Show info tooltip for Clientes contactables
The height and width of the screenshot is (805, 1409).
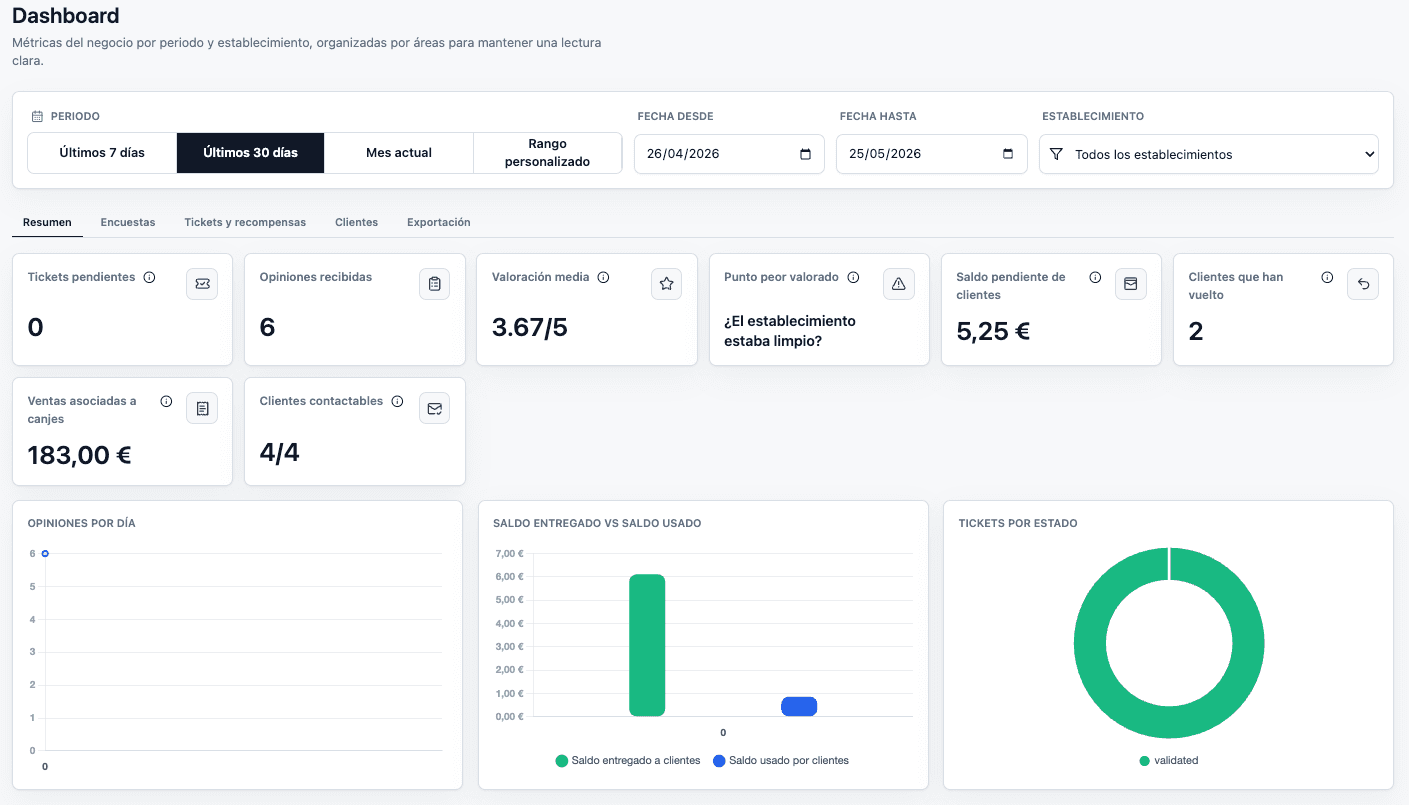pyautogui.click(x=397, y=401)
